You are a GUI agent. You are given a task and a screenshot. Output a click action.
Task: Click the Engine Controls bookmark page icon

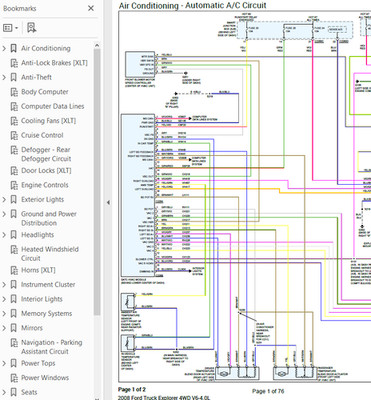point(14,185)
